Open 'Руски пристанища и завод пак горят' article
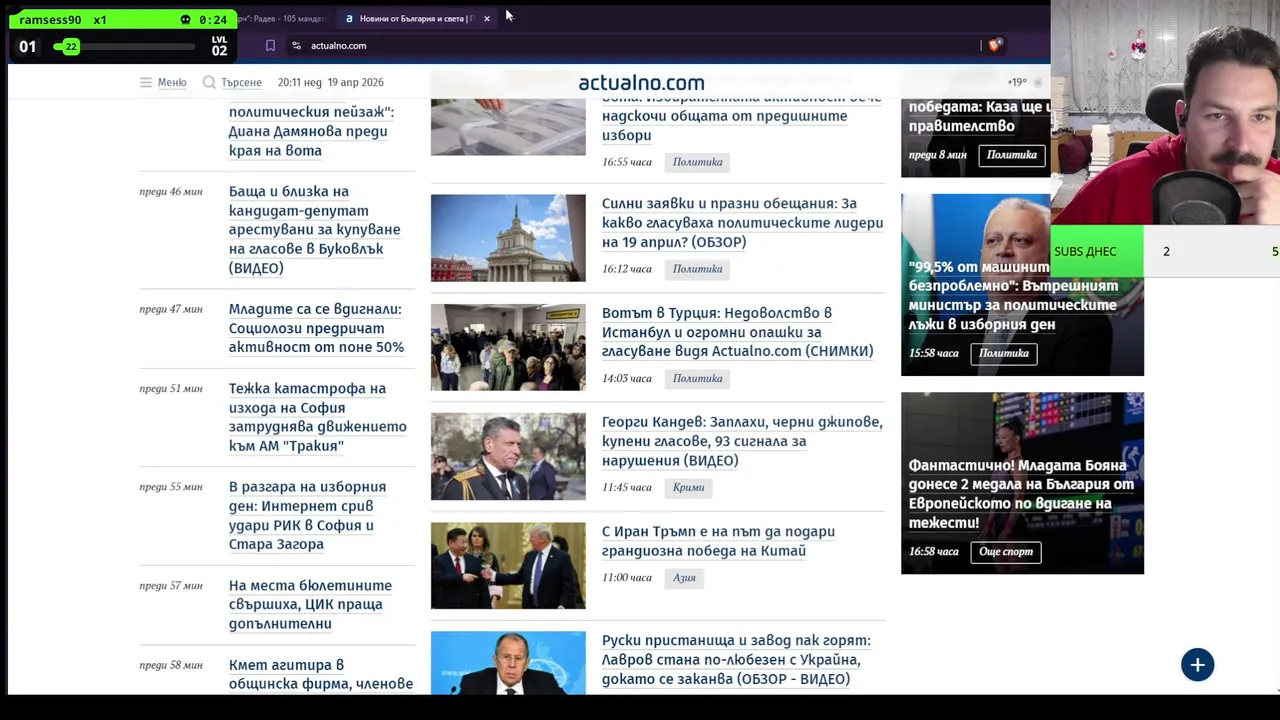Viewport: 1280px width, 720px height. tap(736, 660)
